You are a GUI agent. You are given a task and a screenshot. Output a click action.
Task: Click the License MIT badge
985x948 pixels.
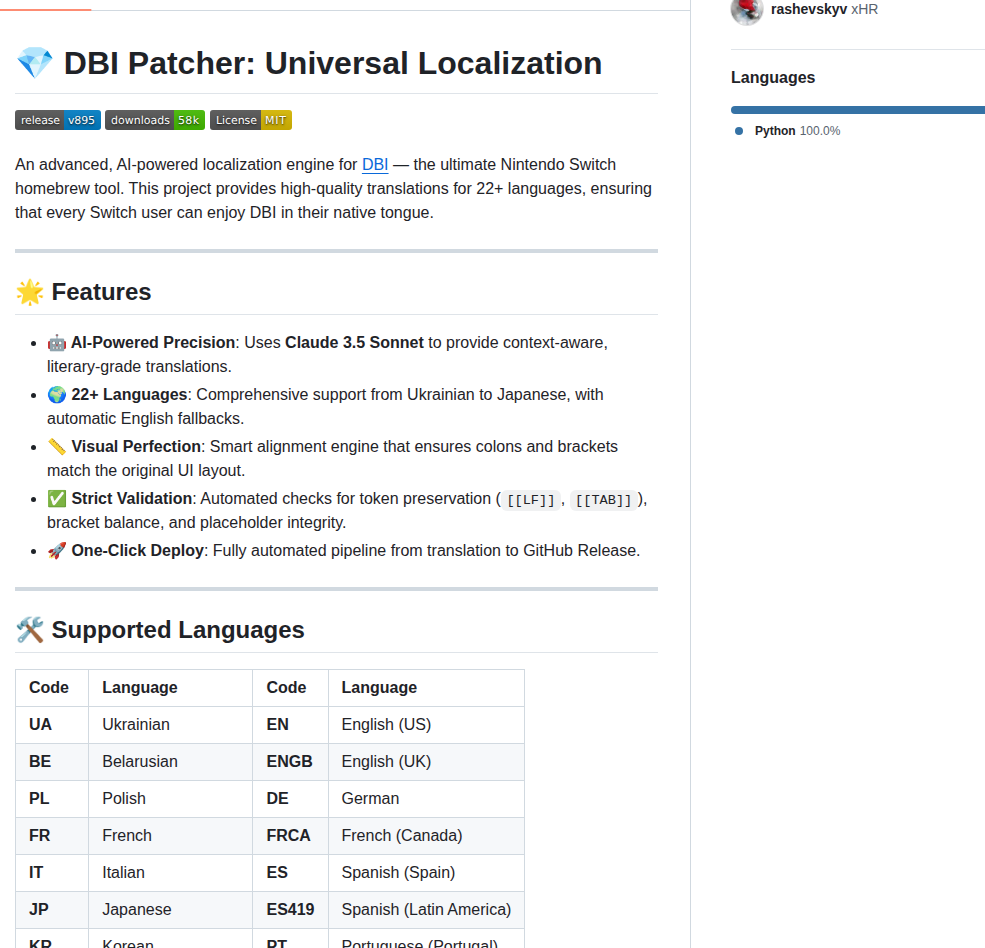coord(251,120)
